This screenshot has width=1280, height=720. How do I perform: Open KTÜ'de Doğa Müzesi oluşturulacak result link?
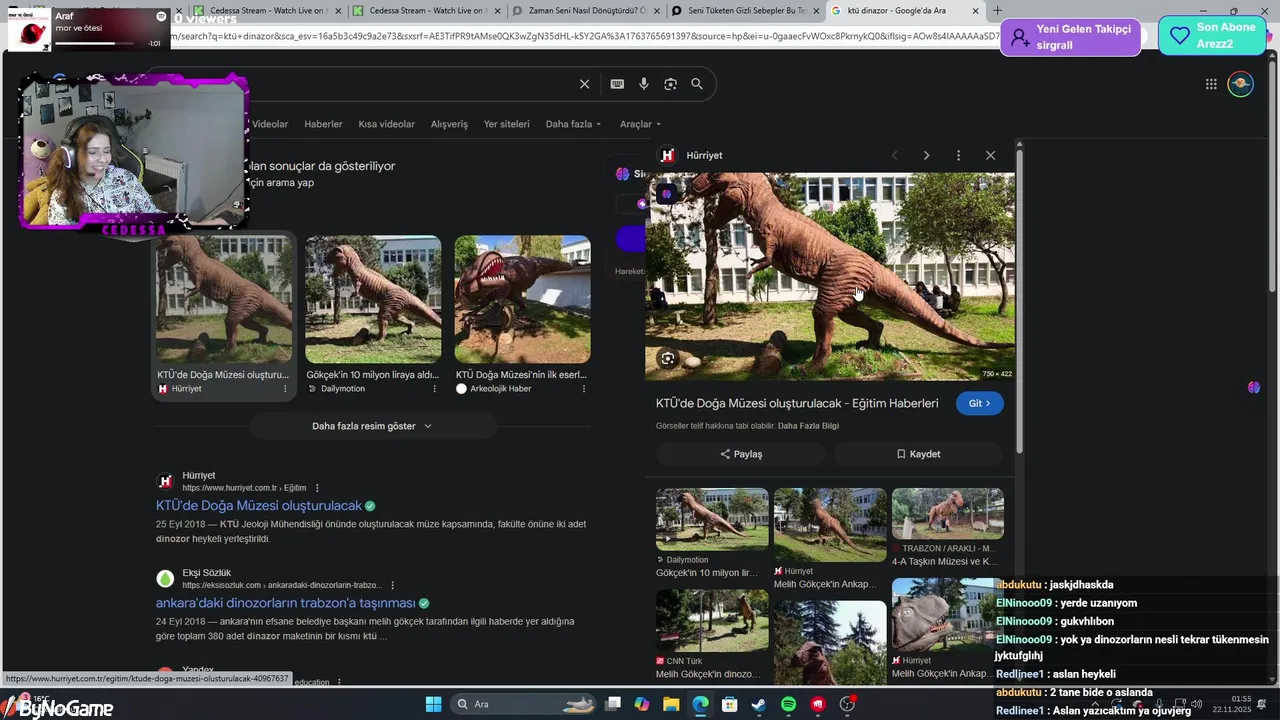259,506
